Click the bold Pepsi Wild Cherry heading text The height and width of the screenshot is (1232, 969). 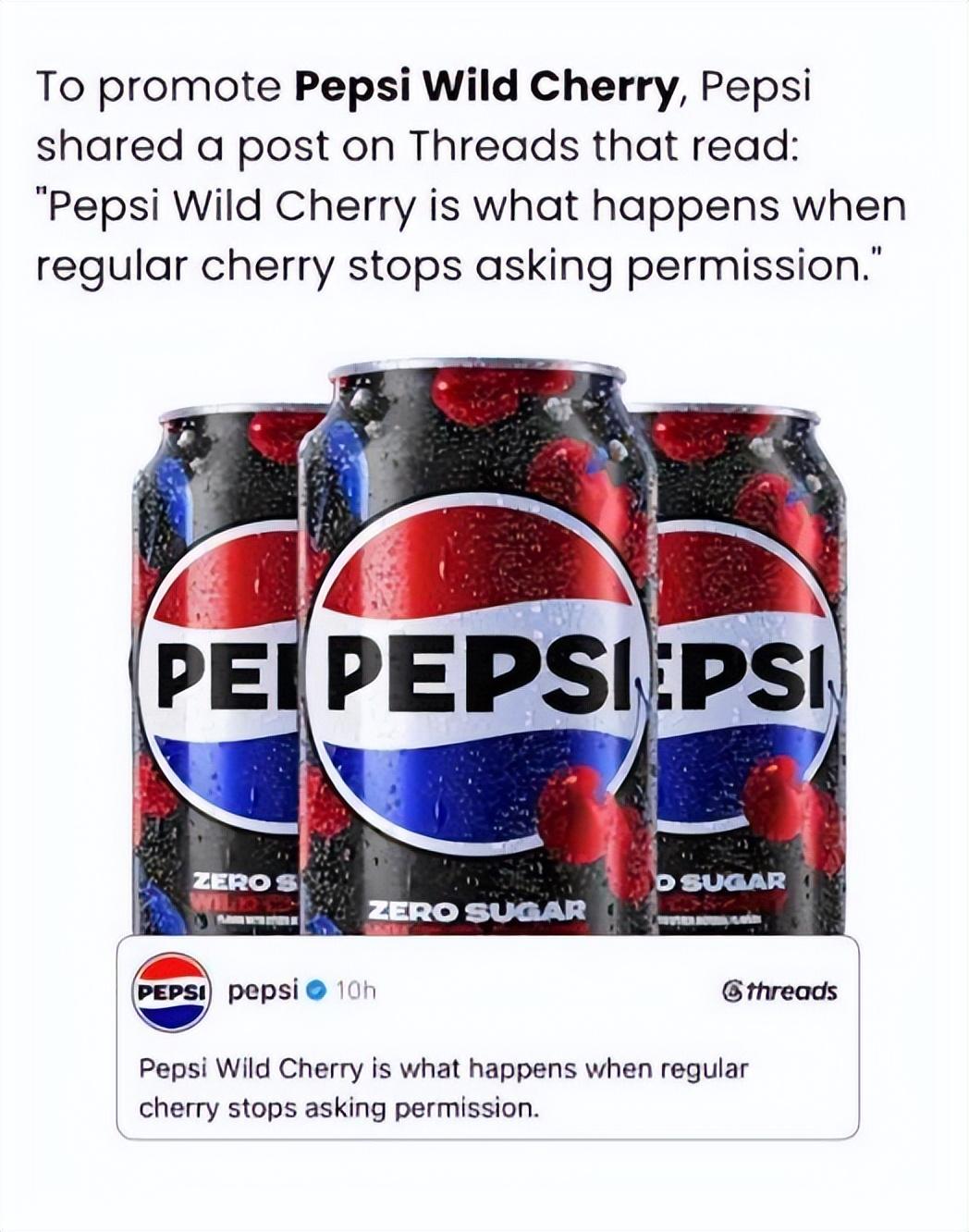click(485, 87)
